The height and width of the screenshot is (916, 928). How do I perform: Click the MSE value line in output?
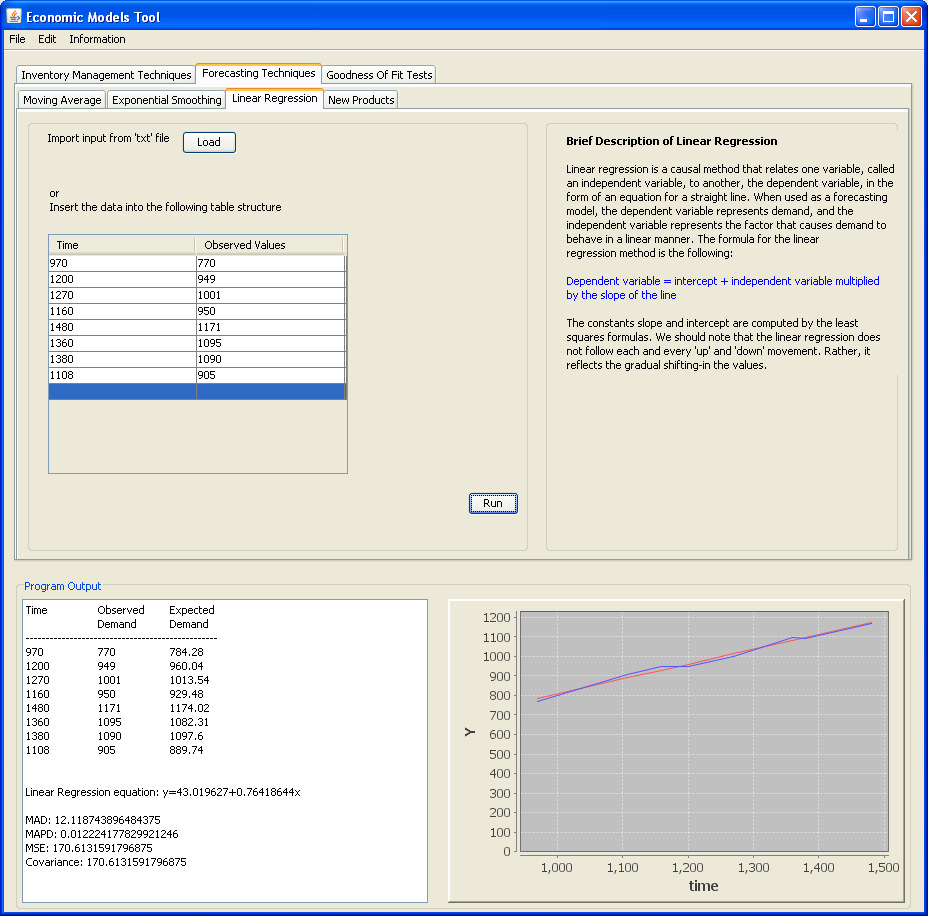[x=89, y=848]
